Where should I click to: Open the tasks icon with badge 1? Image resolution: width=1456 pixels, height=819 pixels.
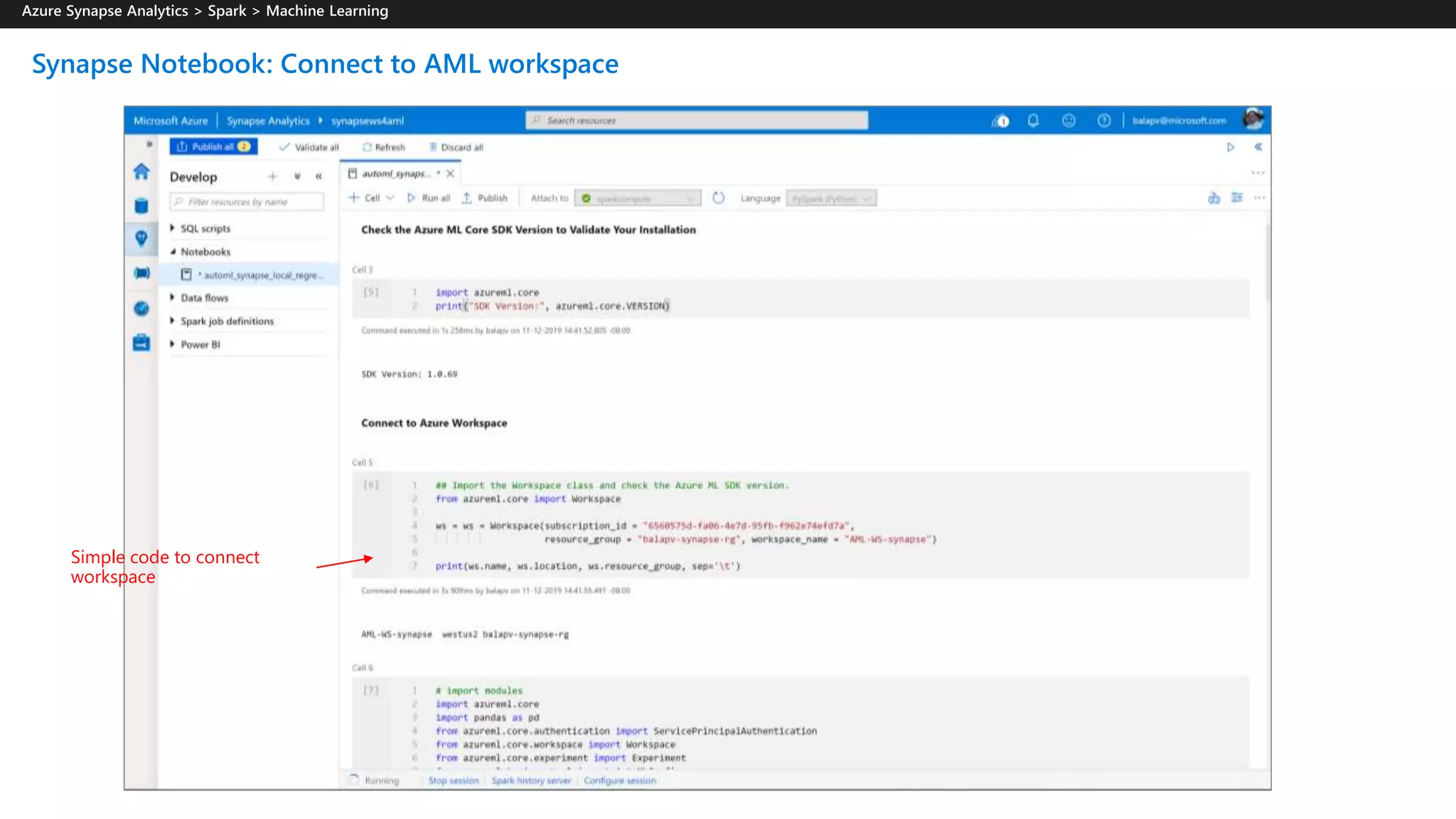tap(1000, 121)
